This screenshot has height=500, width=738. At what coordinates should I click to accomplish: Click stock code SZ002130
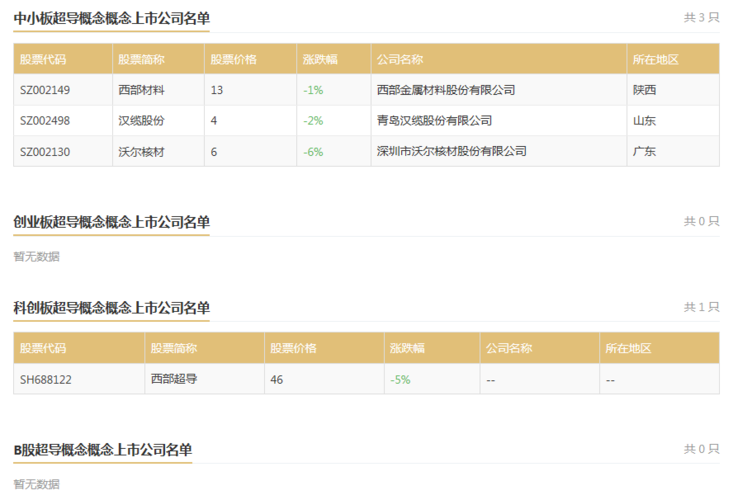[x=45, y=152]
